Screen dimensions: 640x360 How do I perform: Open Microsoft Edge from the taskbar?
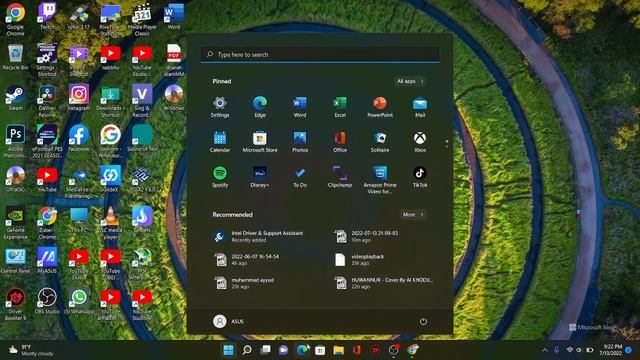point(302,350)
